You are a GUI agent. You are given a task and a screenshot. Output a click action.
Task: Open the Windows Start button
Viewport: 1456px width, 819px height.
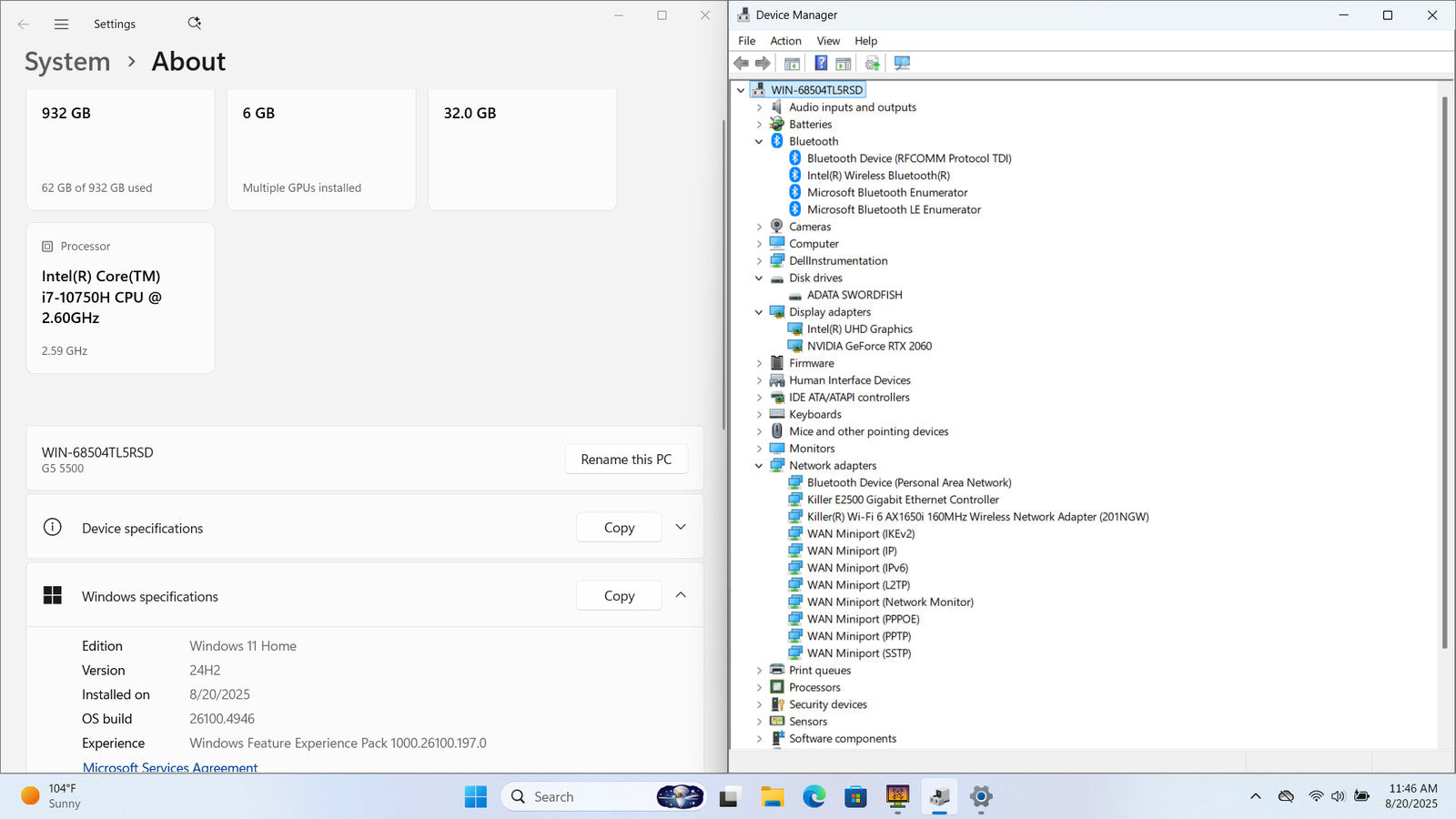475,797
